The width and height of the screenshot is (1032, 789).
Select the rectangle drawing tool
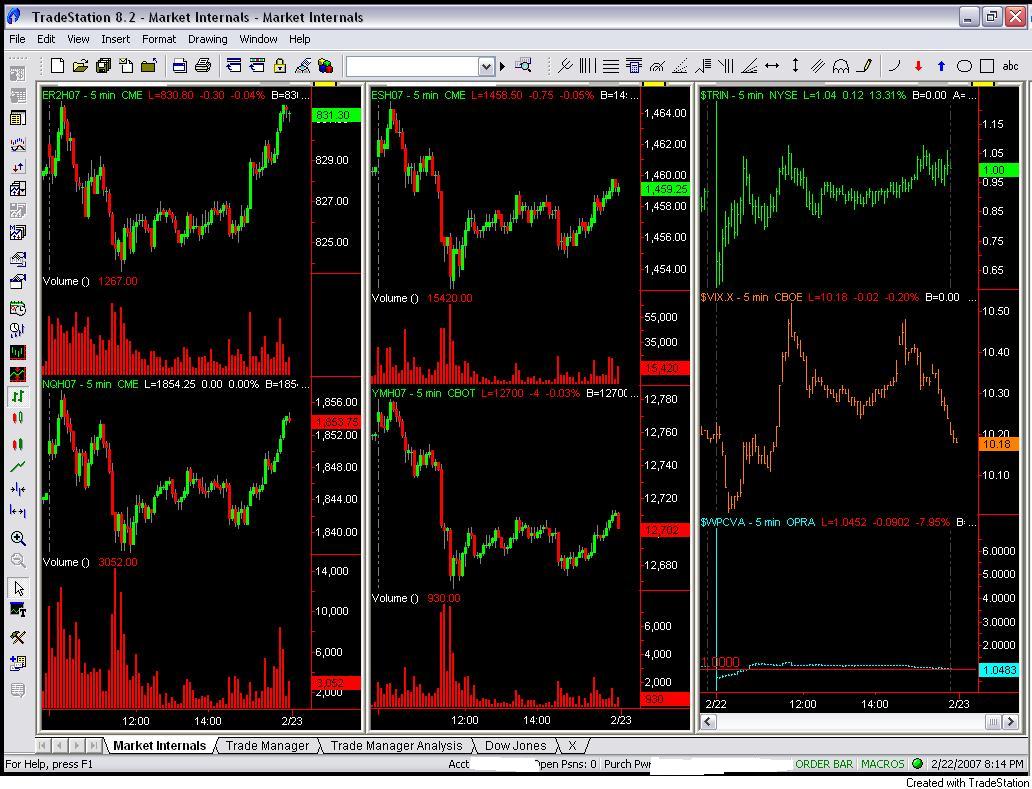tap(987, 66)
